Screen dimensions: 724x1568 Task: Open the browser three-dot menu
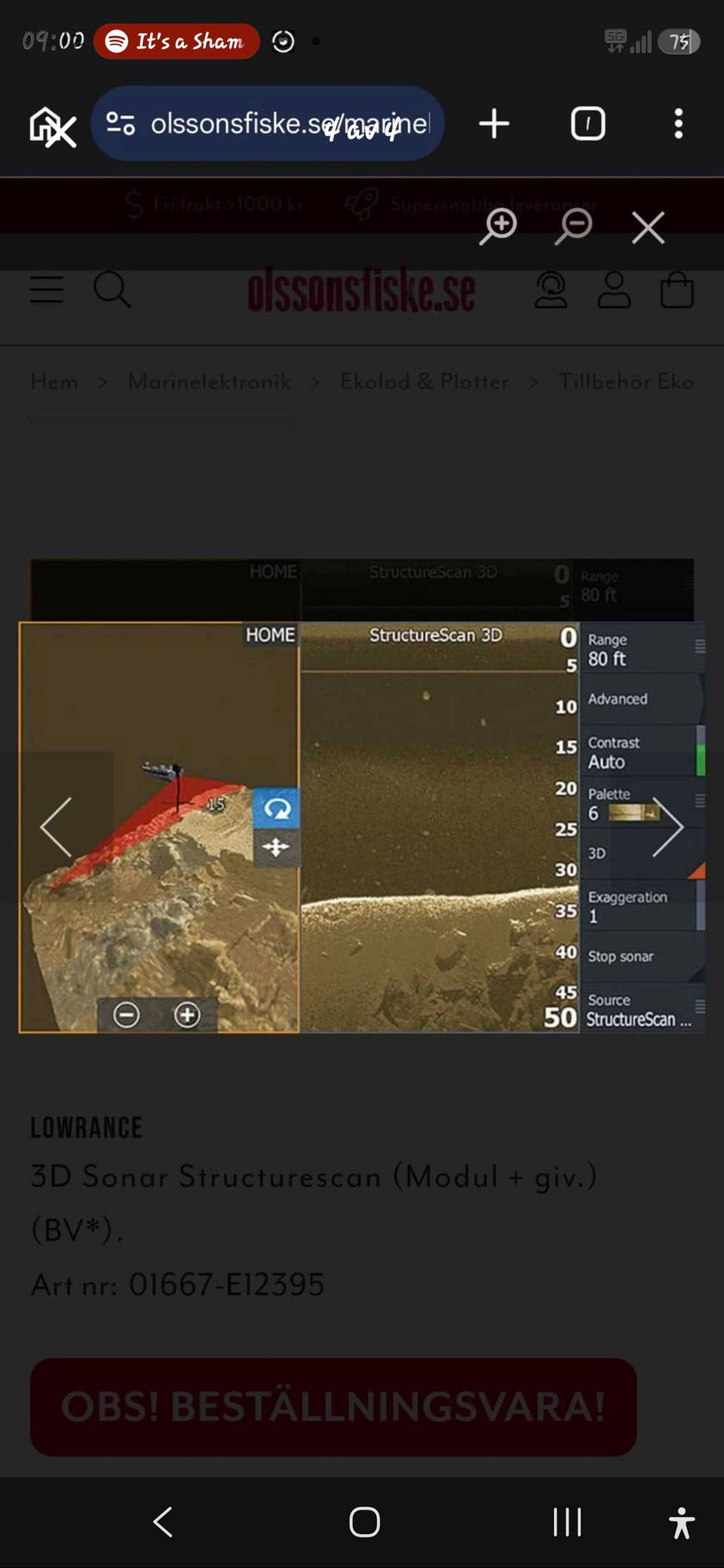(679, 124)
